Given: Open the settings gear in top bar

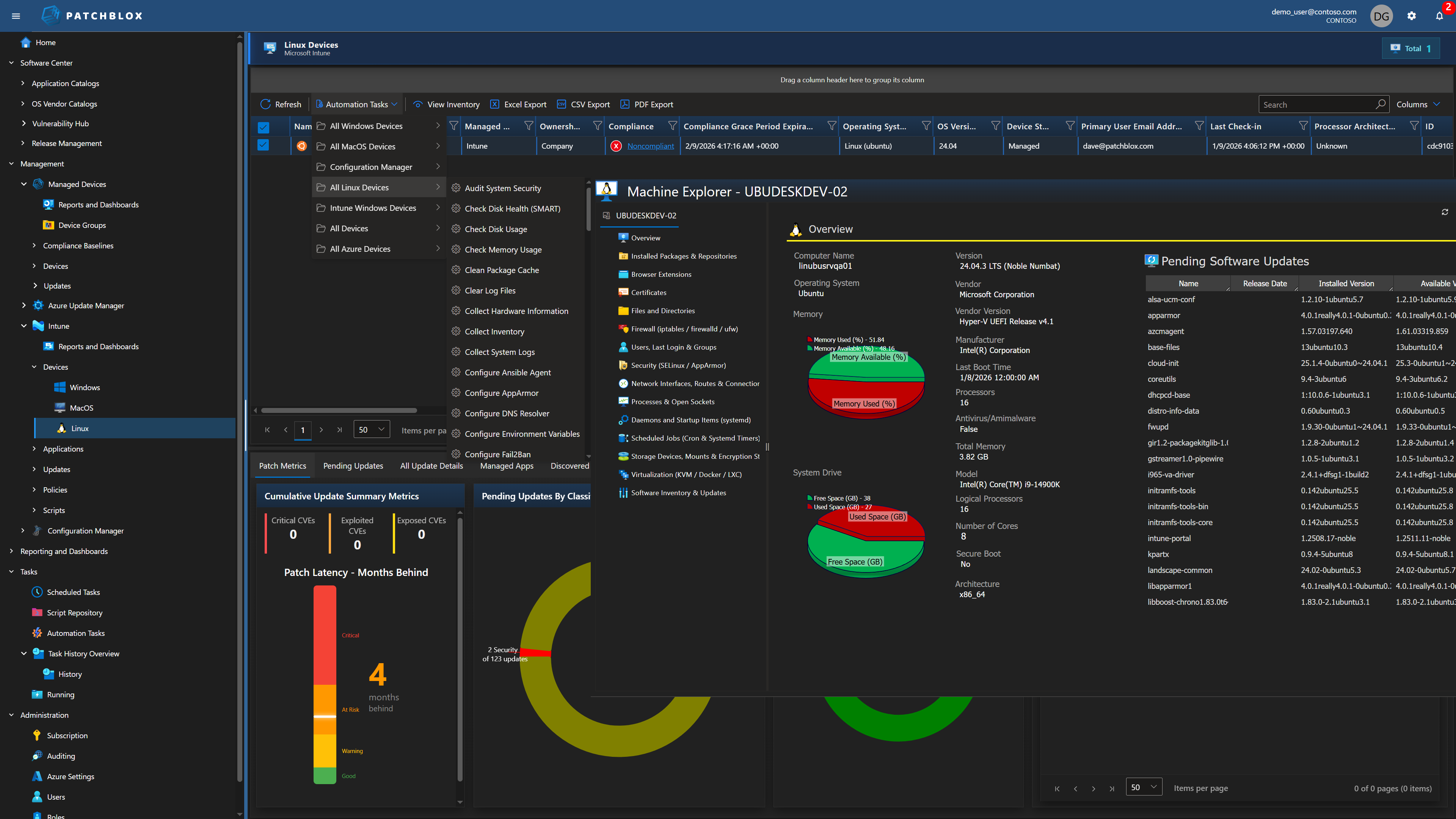Looking at the screenshot, I should pyautogui.click(x=1411, y=15).
